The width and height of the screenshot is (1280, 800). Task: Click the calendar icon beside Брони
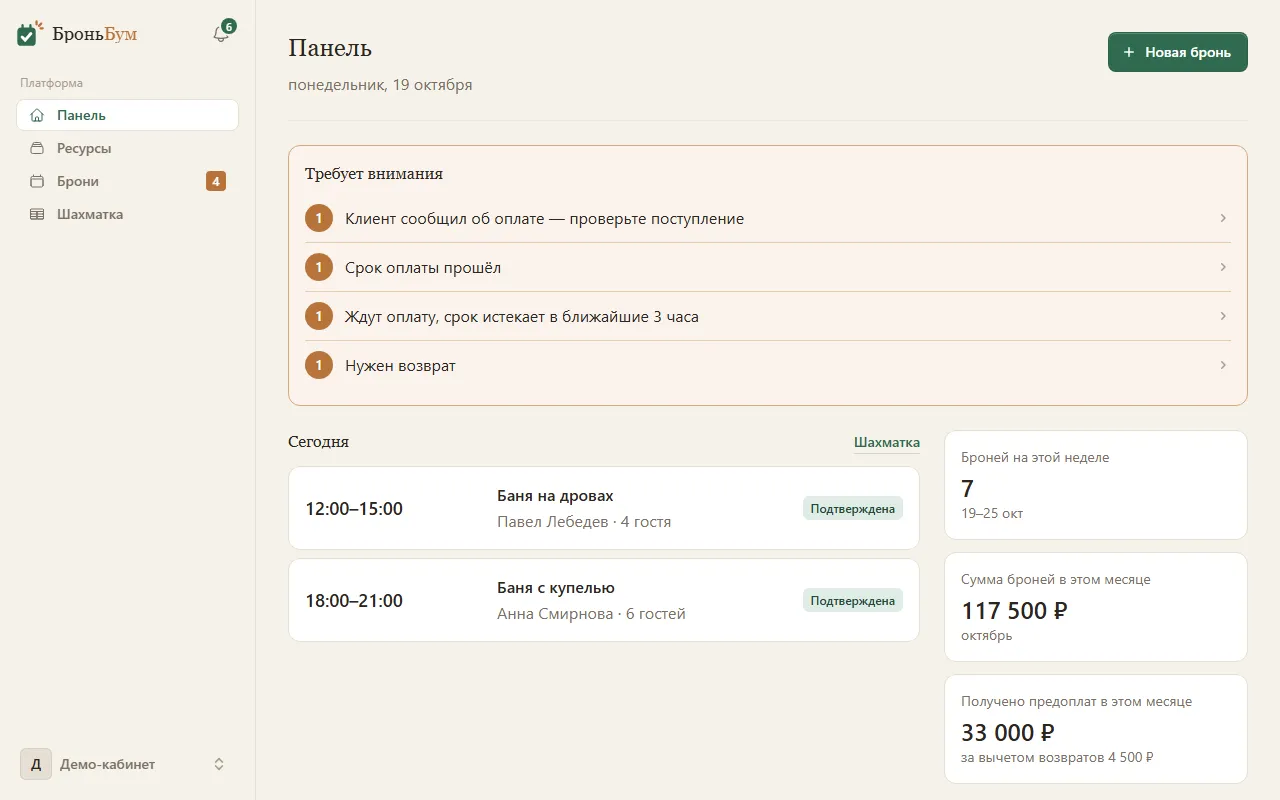pyautogui.click(x=37, y=181)
